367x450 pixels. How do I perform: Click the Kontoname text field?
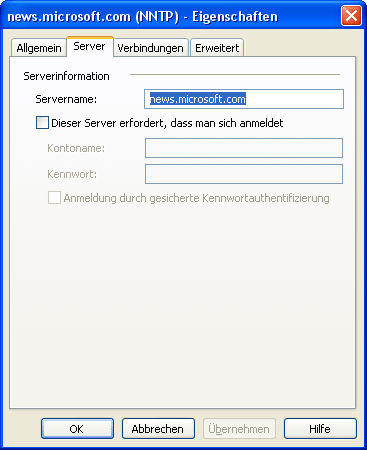pyautogui.click(x=244, y=148)
